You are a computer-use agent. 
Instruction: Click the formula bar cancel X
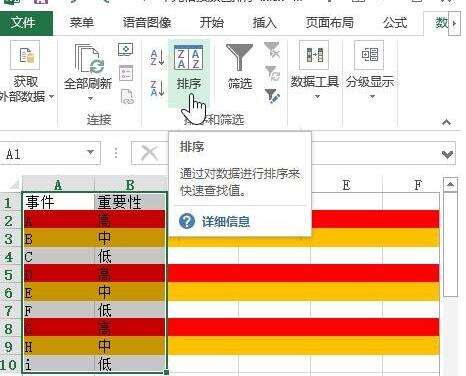150,153
